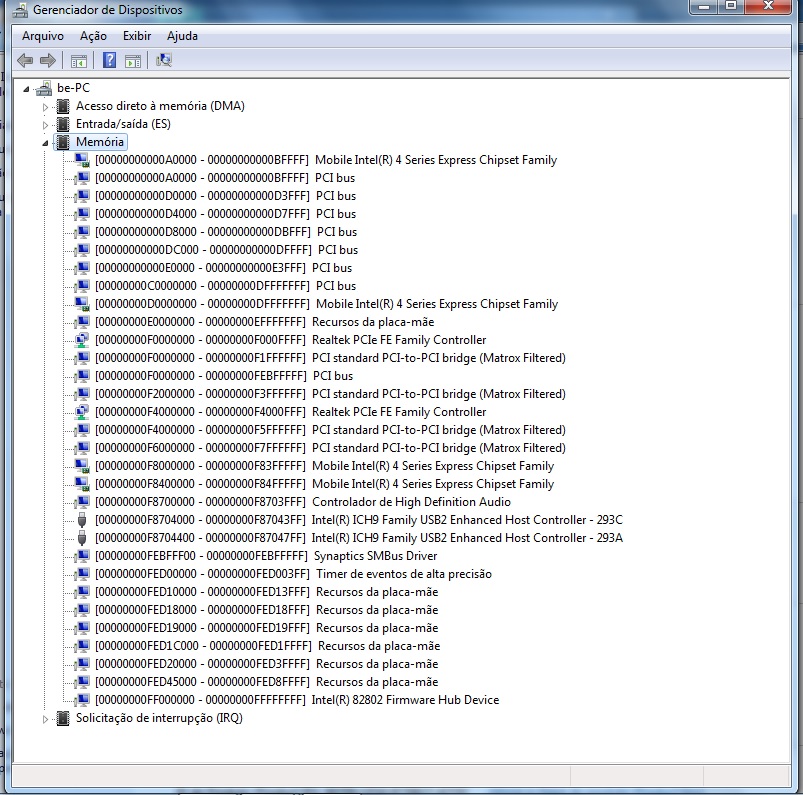This screenshot has width=803, height=795.
Task: Click icon of E0000000 Recursos da placa-mãe entry
Action: pos(82,322)
